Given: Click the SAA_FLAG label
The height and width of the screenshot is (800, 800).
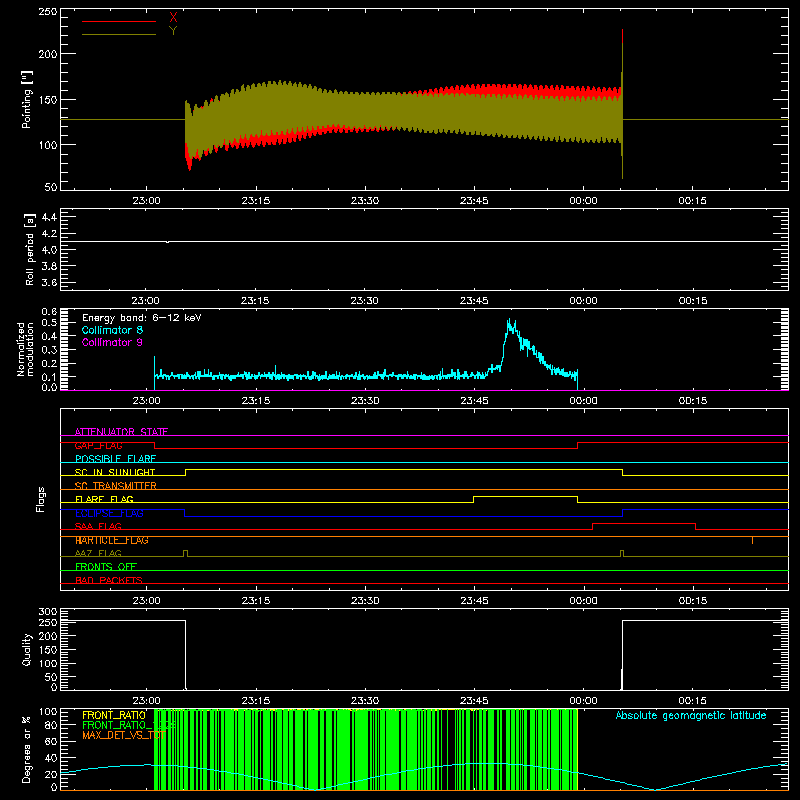Looking at the screenshot, I should tap(98, 526).
